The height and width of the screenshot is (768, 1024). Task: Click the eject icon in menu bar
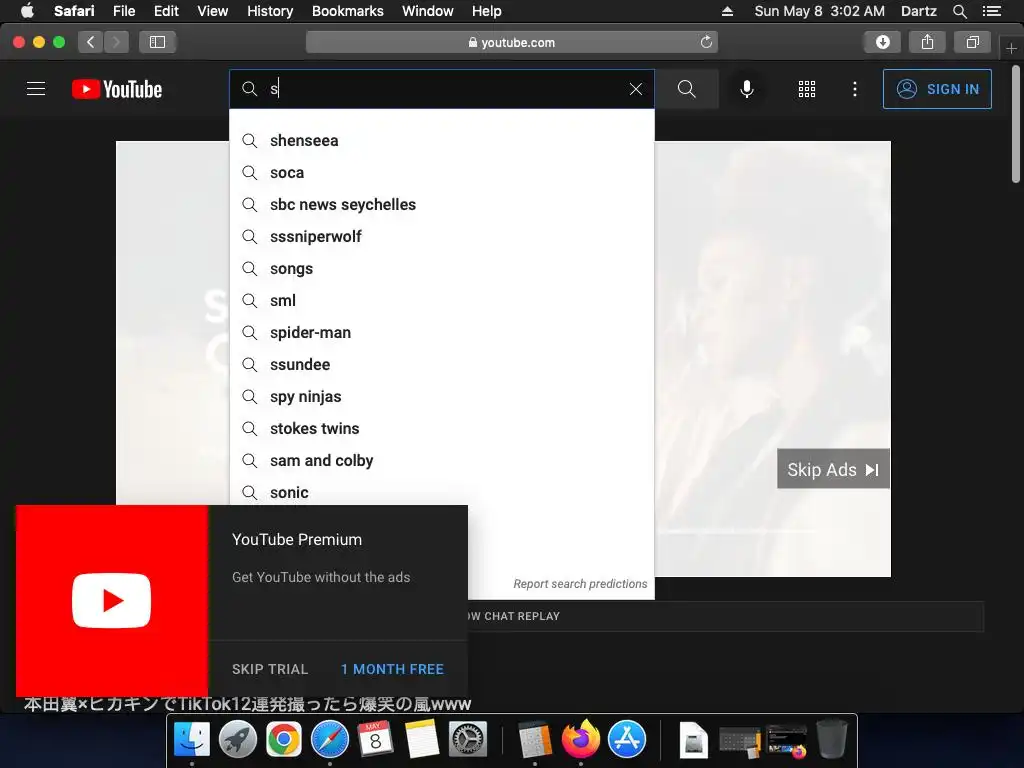pyautogui.click(x=727, y=11)
